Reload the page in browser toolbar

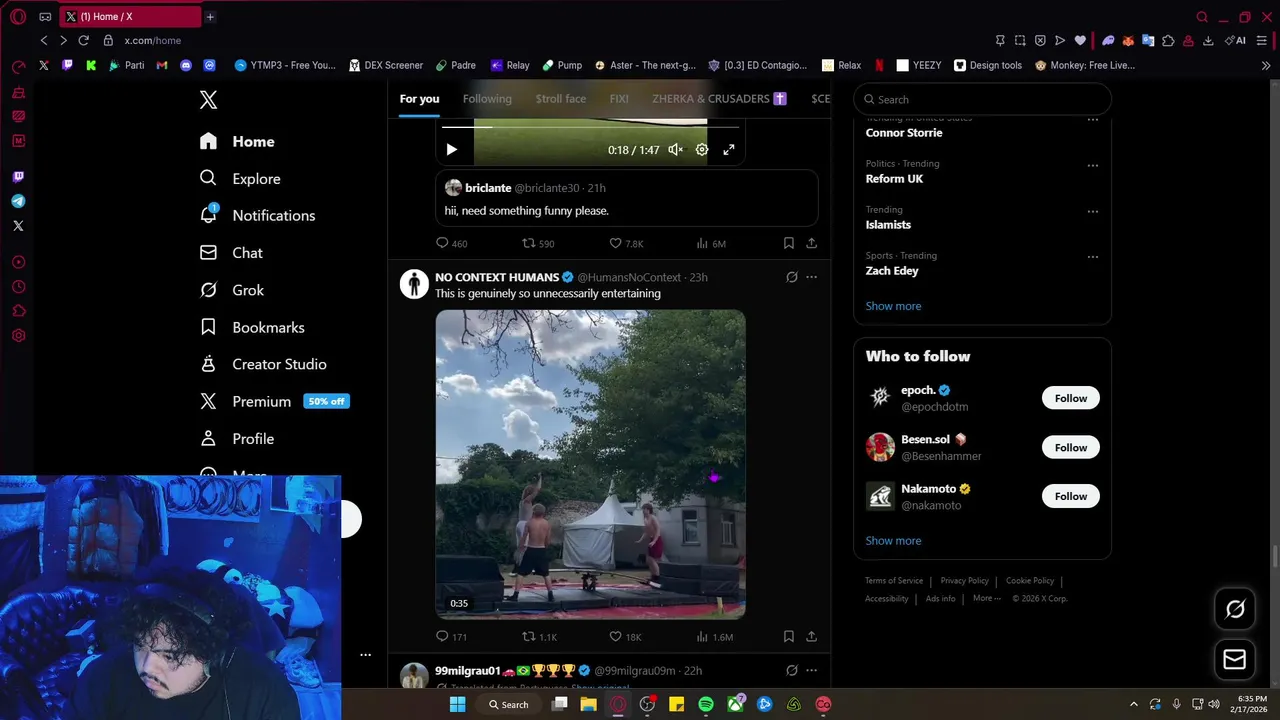(x=83, y=40)
